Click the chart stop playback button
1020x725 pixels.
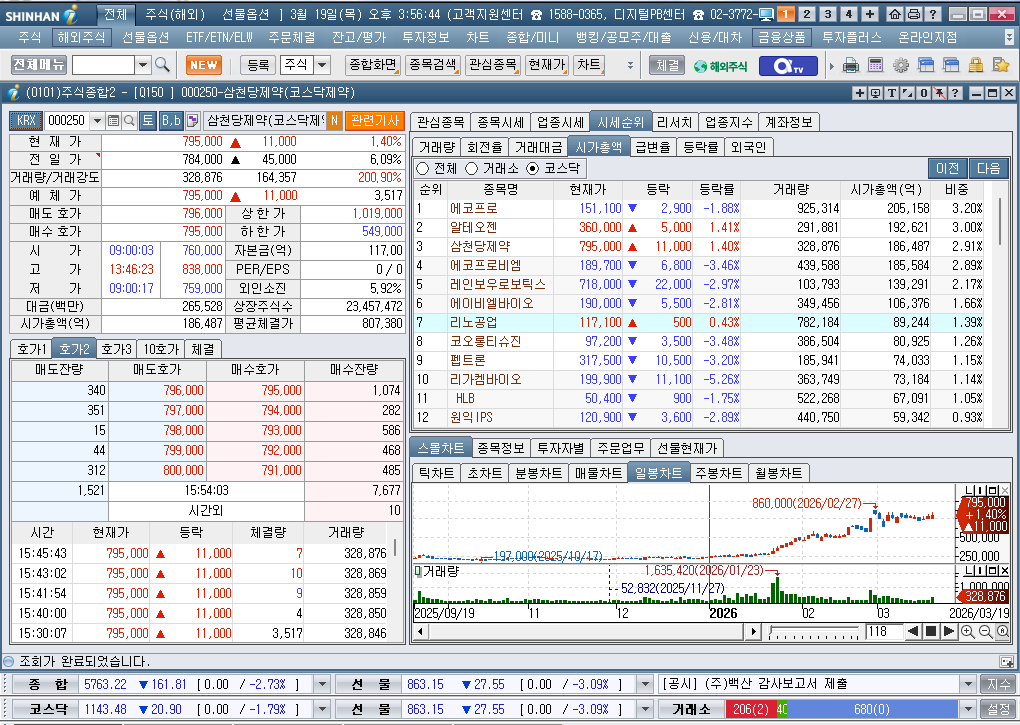931,631
